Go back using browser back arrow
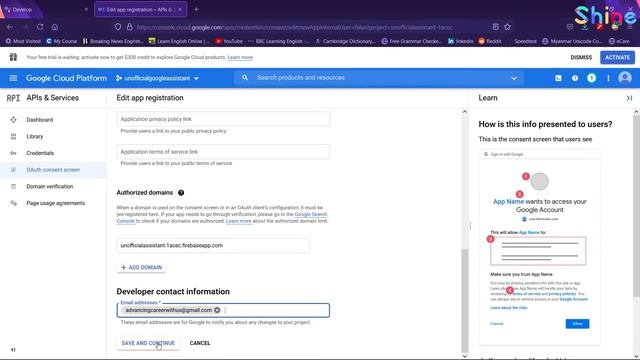 (10, 27)
